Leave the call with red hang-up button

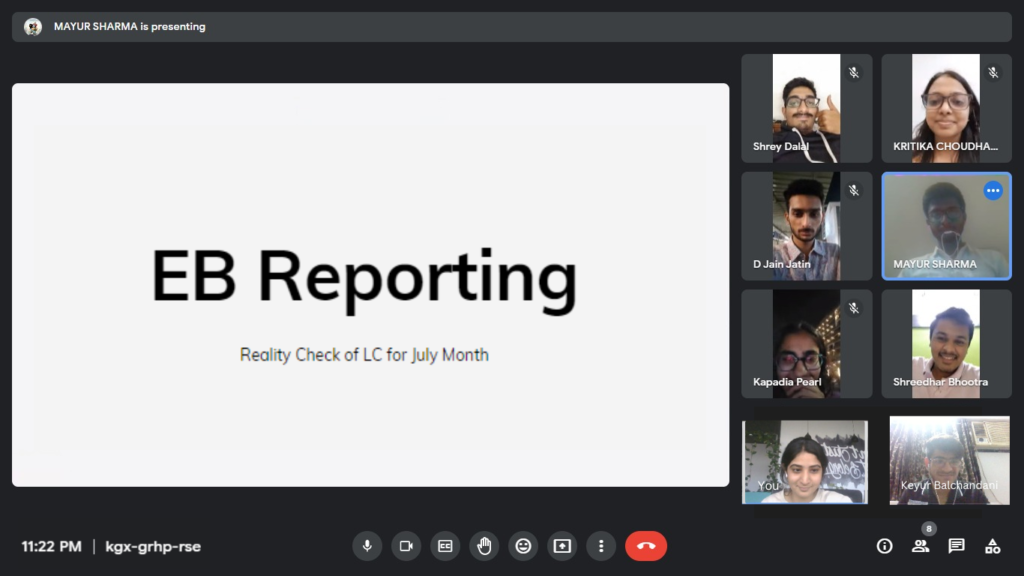646,546
